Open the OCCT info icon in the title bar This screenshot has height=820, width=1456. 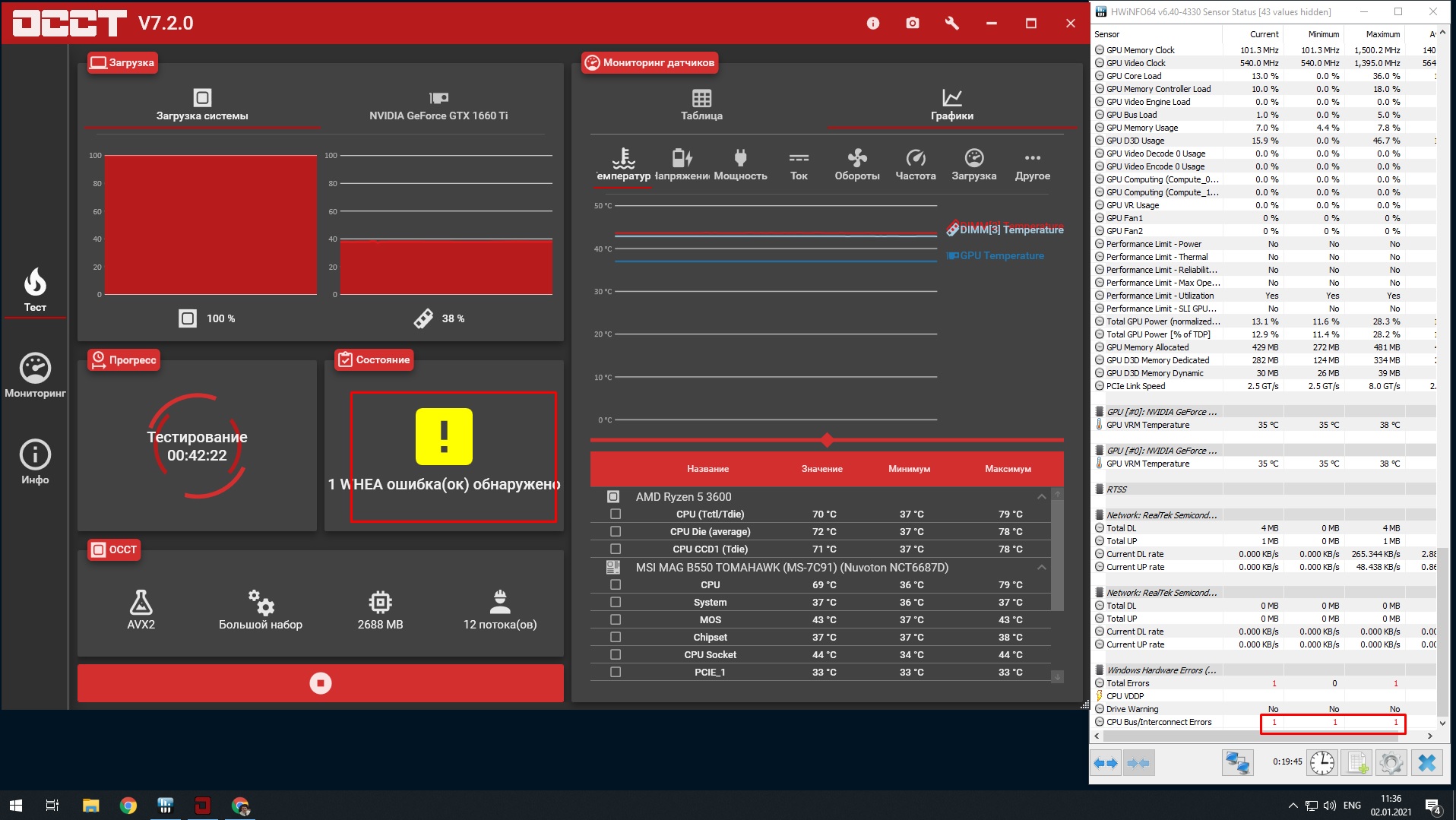click(x=873, y=24)
